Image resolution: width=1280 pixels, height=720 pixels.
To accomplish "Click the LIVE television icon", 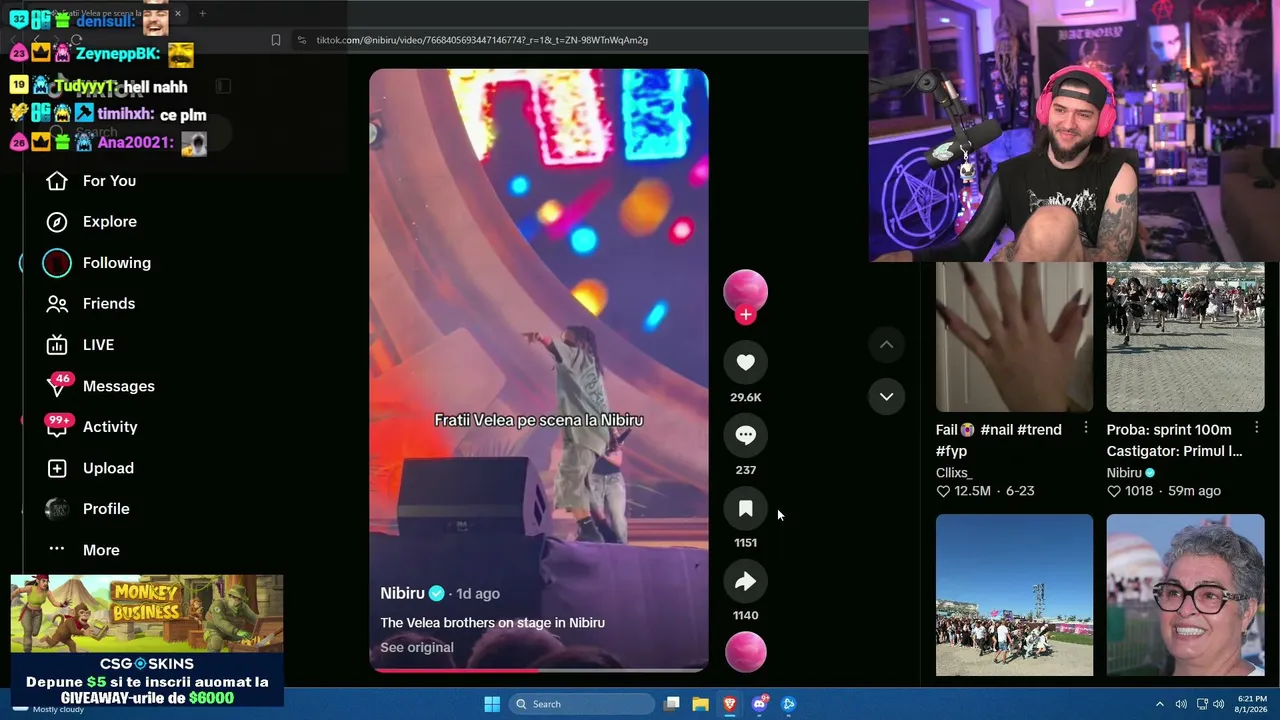I will (x=57, y=345).
